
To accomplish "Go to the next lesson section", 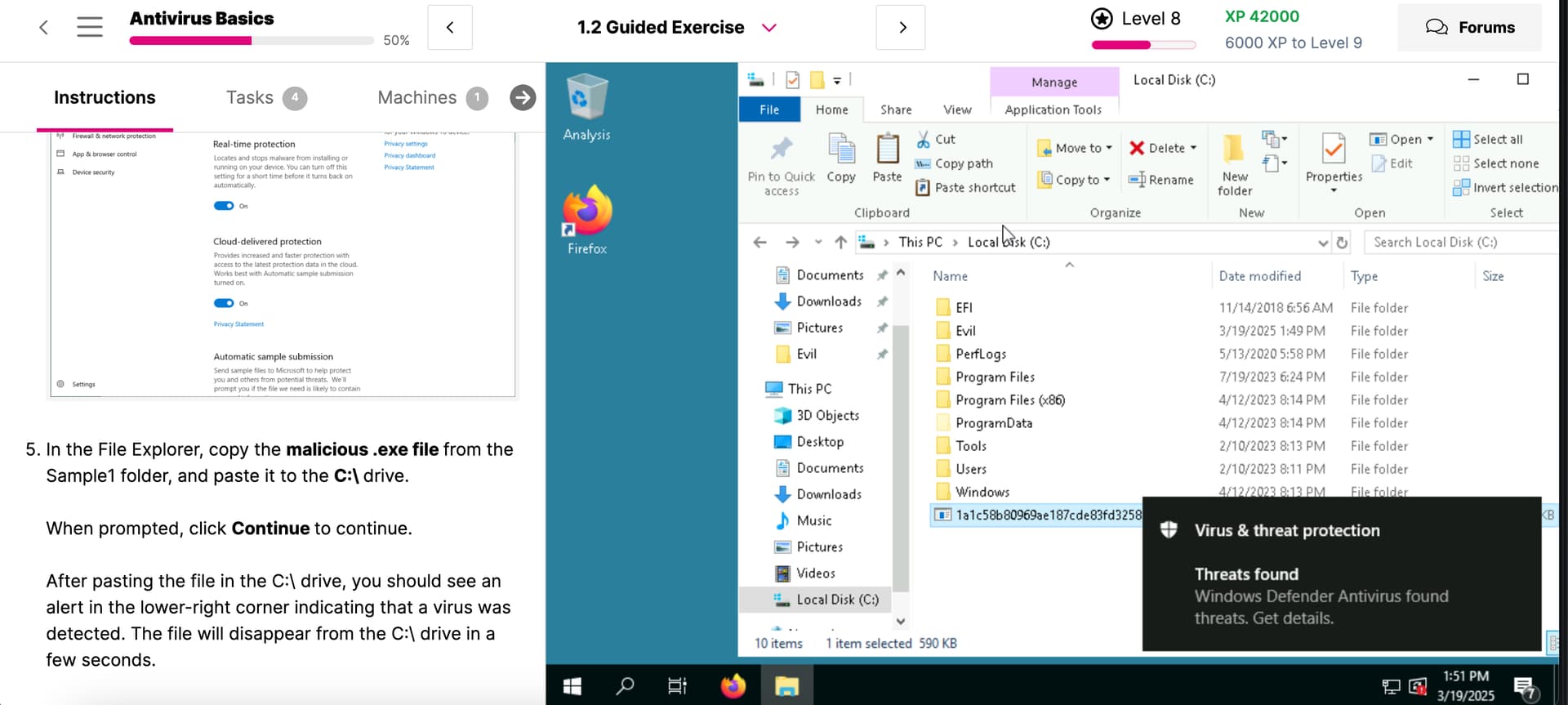I will point(901,27).
